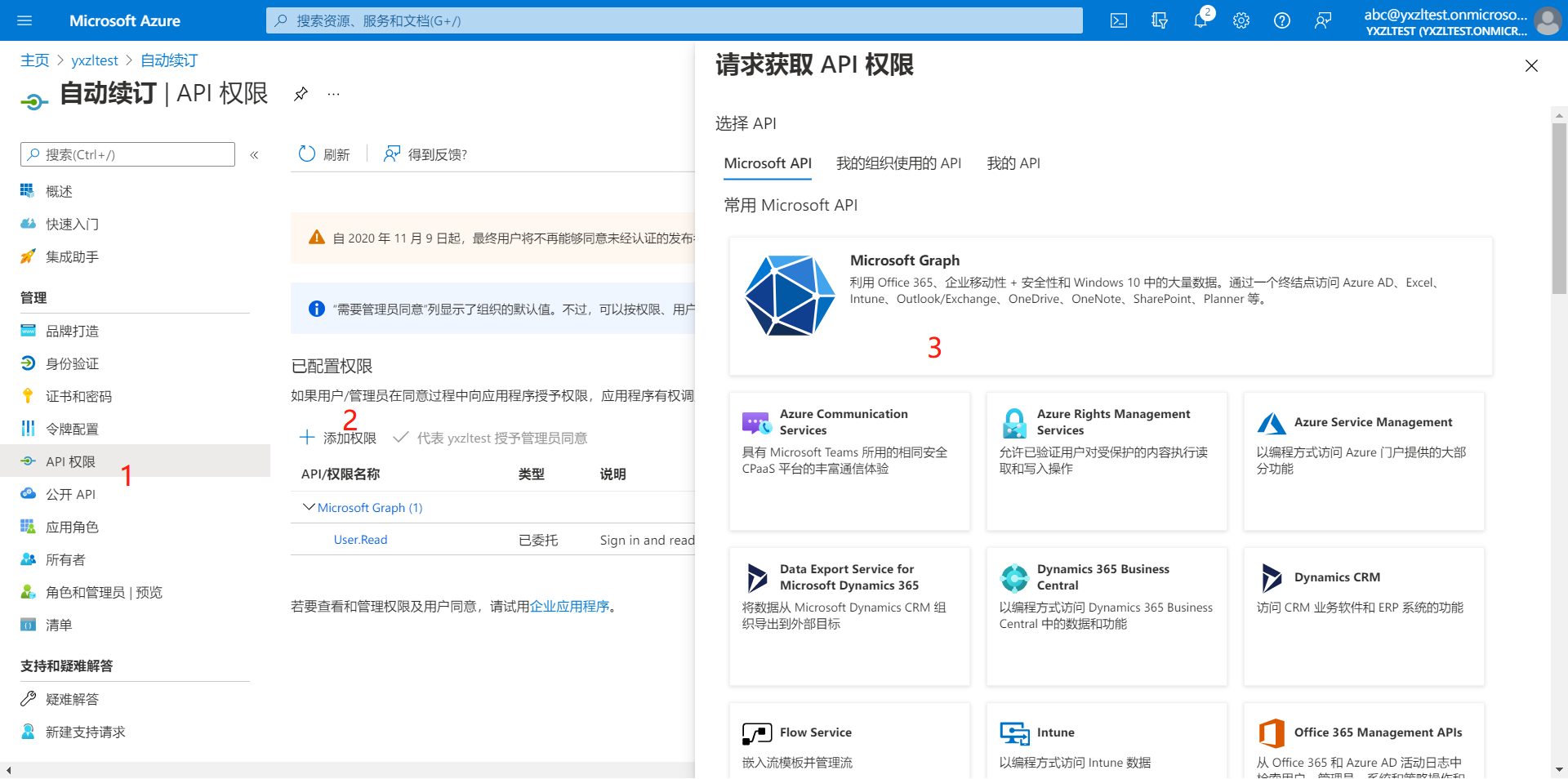The image size is (1568, 779).
Task: Open 证书和密码 in the sidebar
Action: tap(78, 396)
